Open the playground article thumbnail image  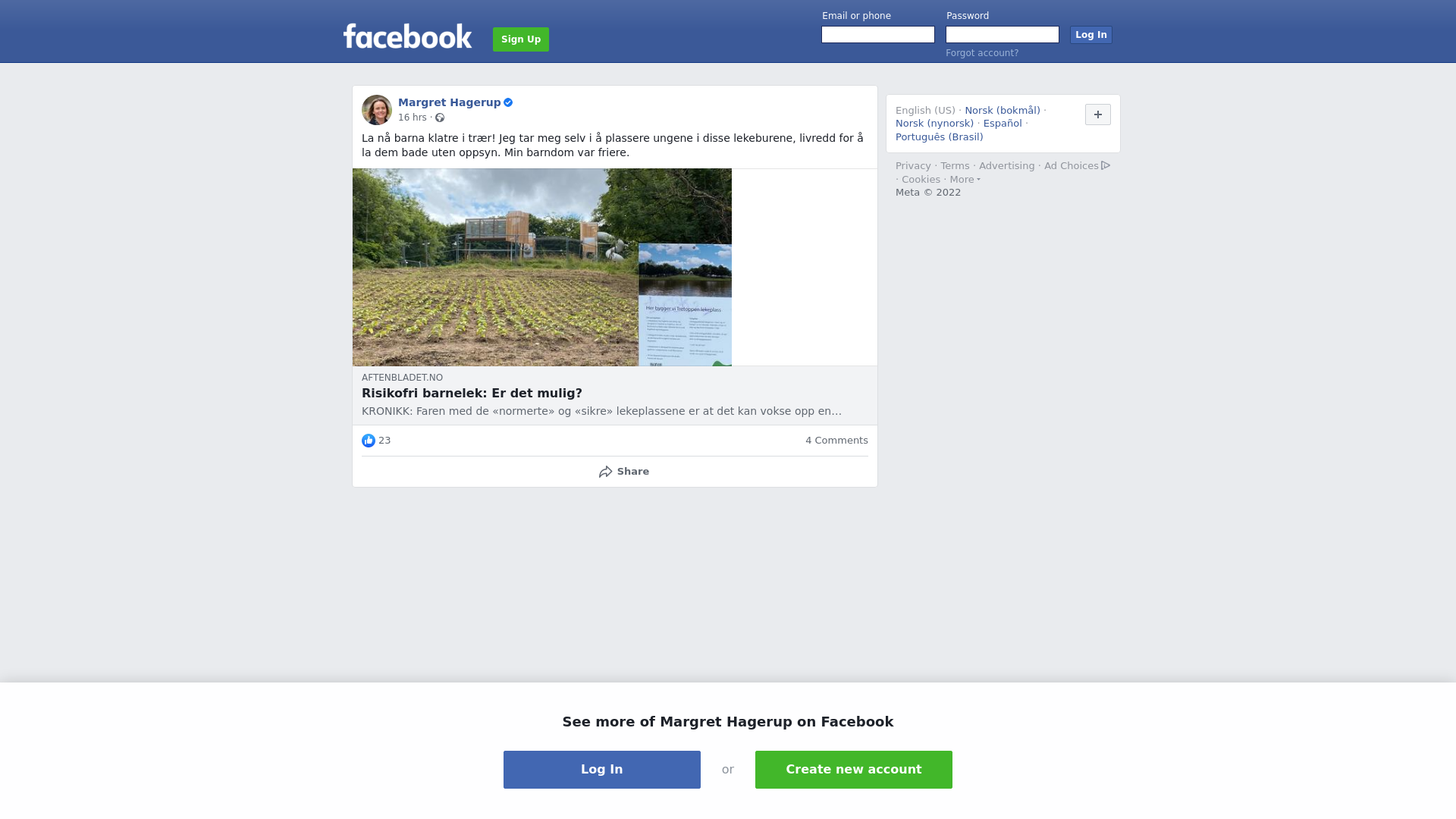tap(542, 268)
